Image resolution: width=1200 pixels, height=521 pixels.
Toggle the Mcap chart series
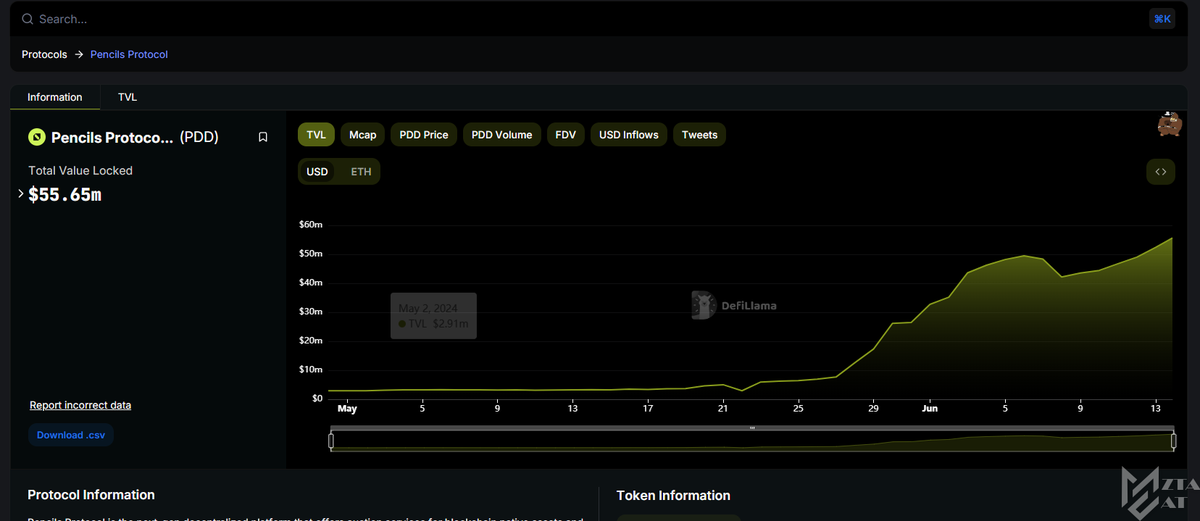363,135
